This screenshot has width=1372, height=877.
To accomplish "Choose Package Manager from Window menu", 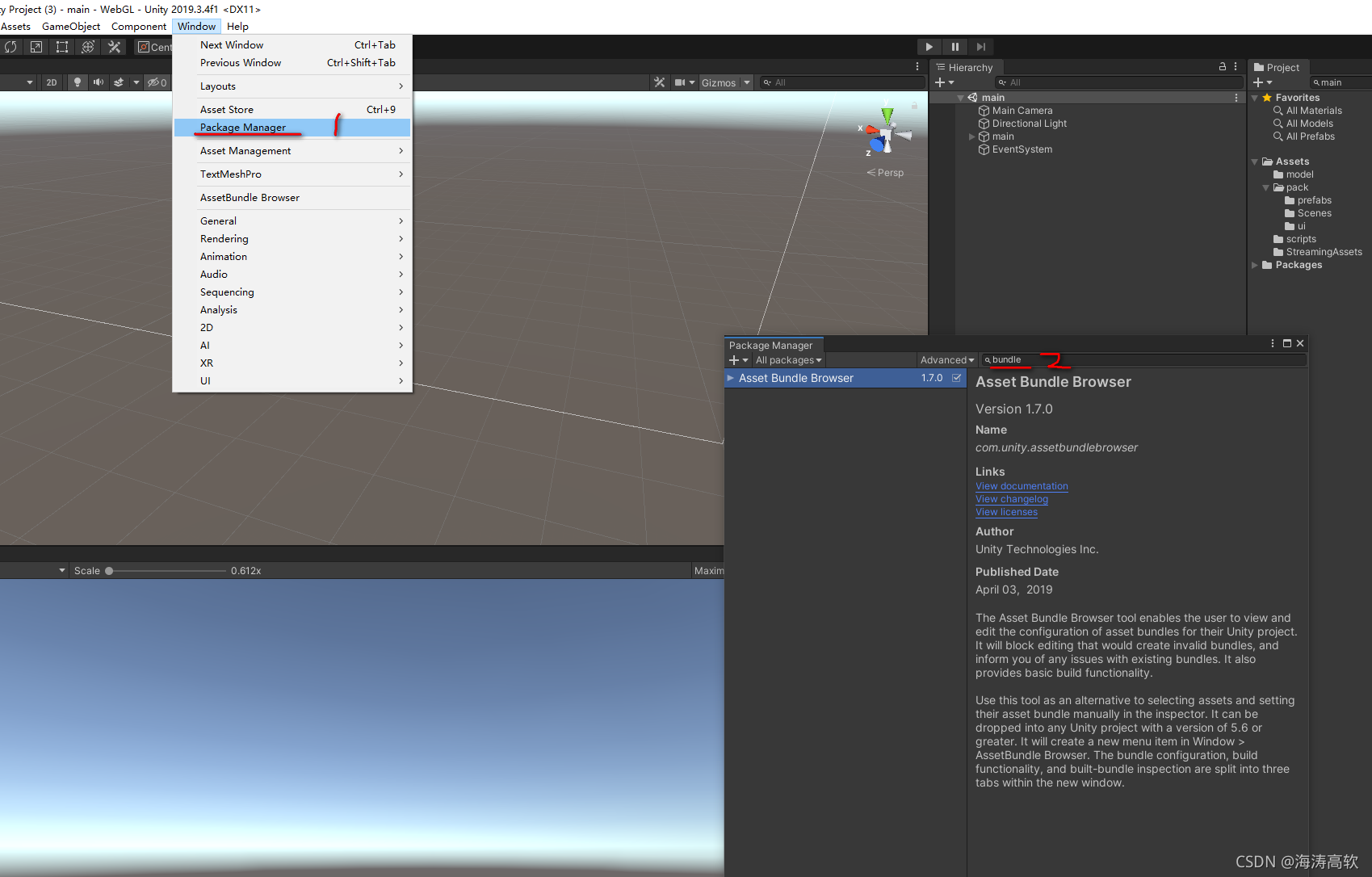I will (x=292, y=128).
